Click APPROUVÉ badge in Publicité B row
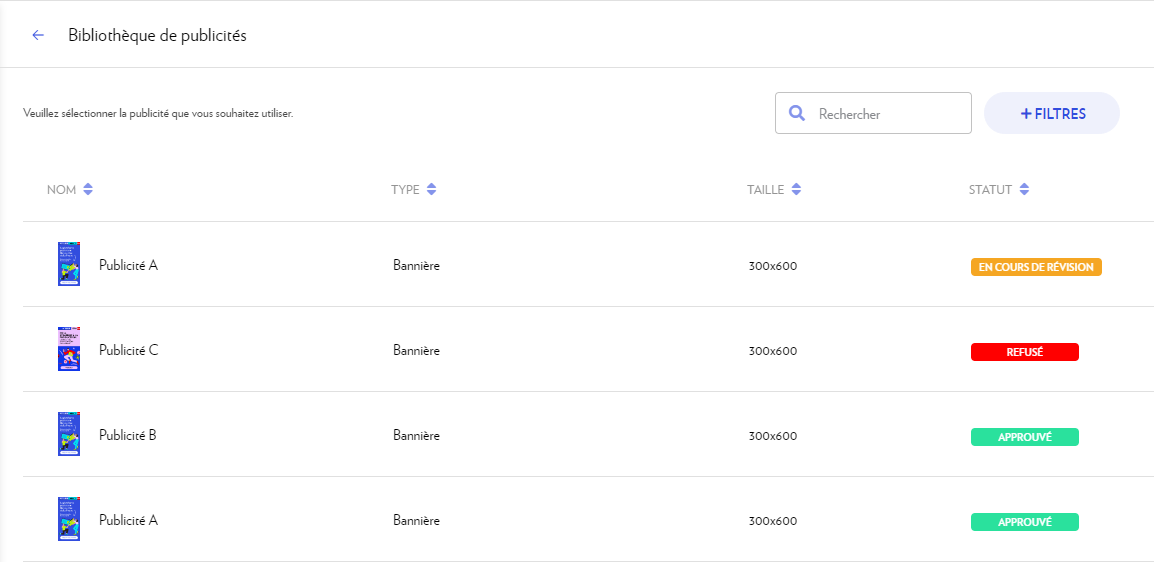This screenshot has width=1154, height=562. pos(1024,436)
